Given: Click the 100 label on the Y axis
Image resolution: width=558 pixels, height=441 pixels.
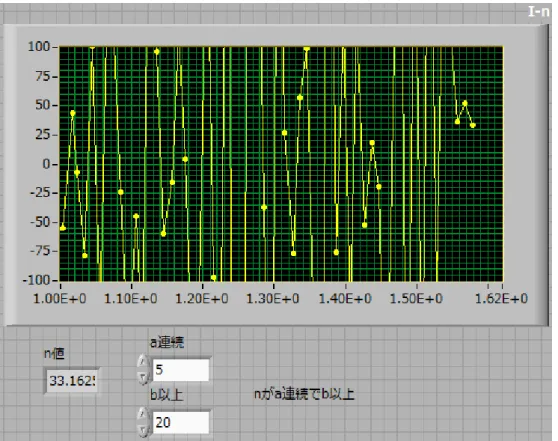Looking at the screenshot, I should pyautogui.click(x=39, y=46).
